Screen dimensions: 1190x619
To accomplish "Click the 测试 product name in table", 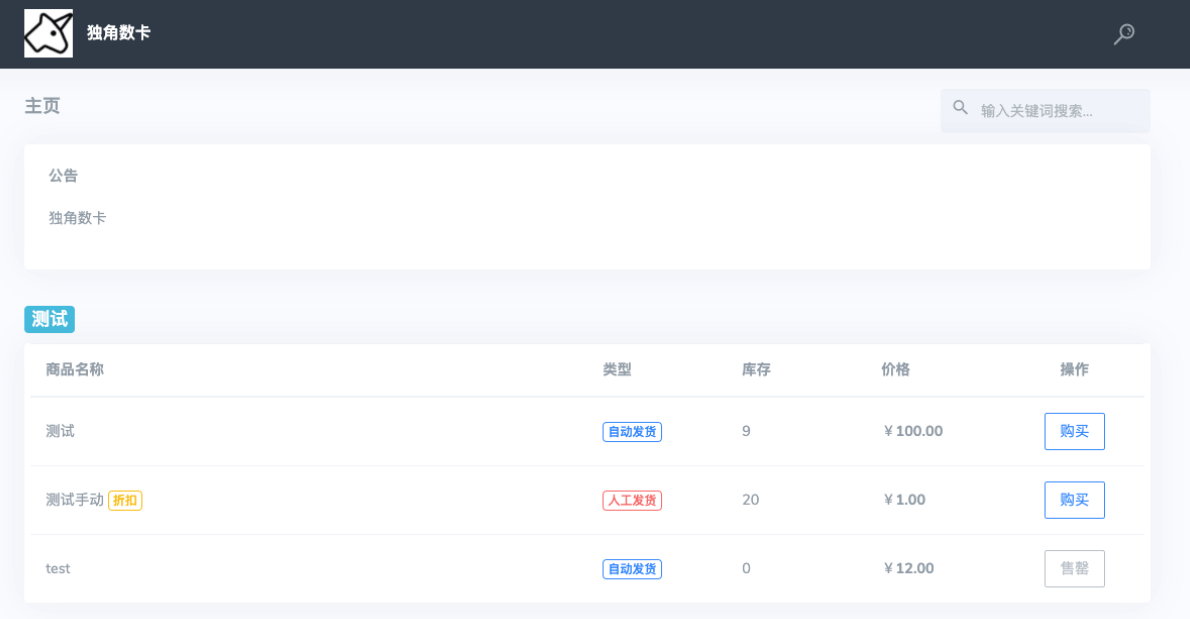I will click(x=60, y=431).
